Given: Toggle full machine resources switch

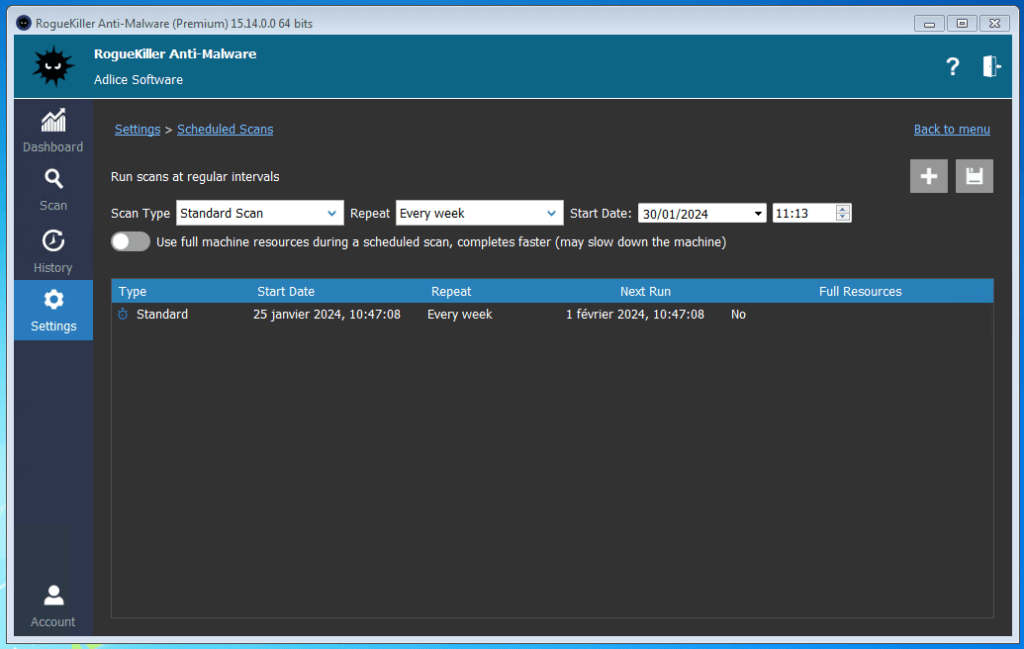Looking at the screenshot, I should click(x=131, y=242).
